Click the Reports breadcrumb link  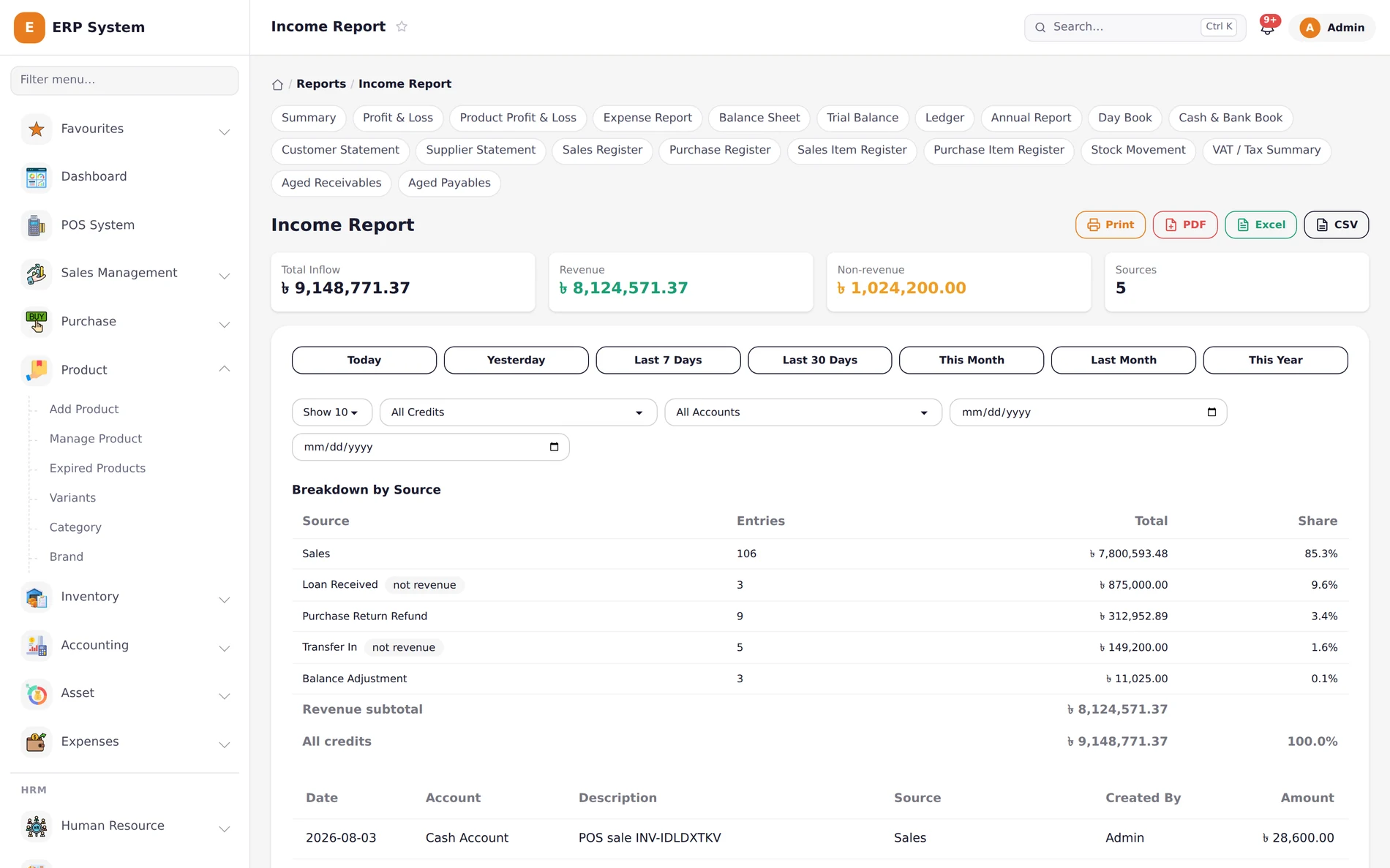coord(321,84)
